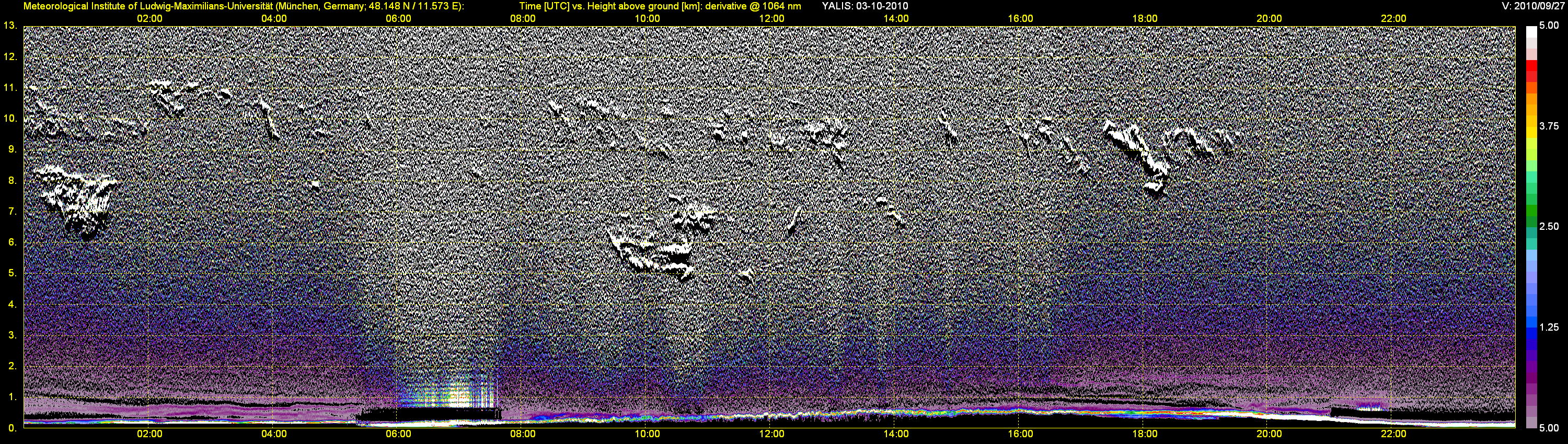Click 14:00 on the lower time axis
The width and height of the screenshot is (1568, 444).
[x=896, y=434]
